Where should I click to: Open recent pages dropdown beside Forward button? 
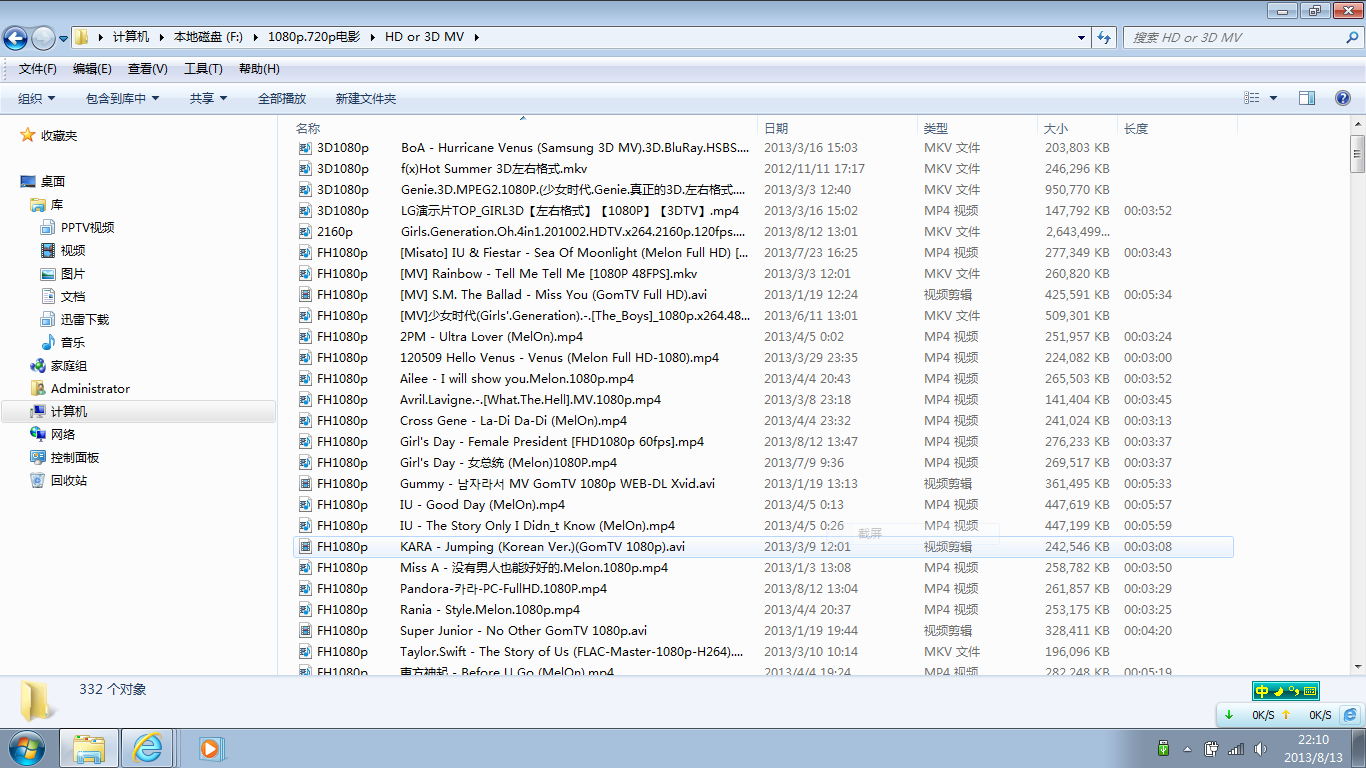click(x=64, y=38)
